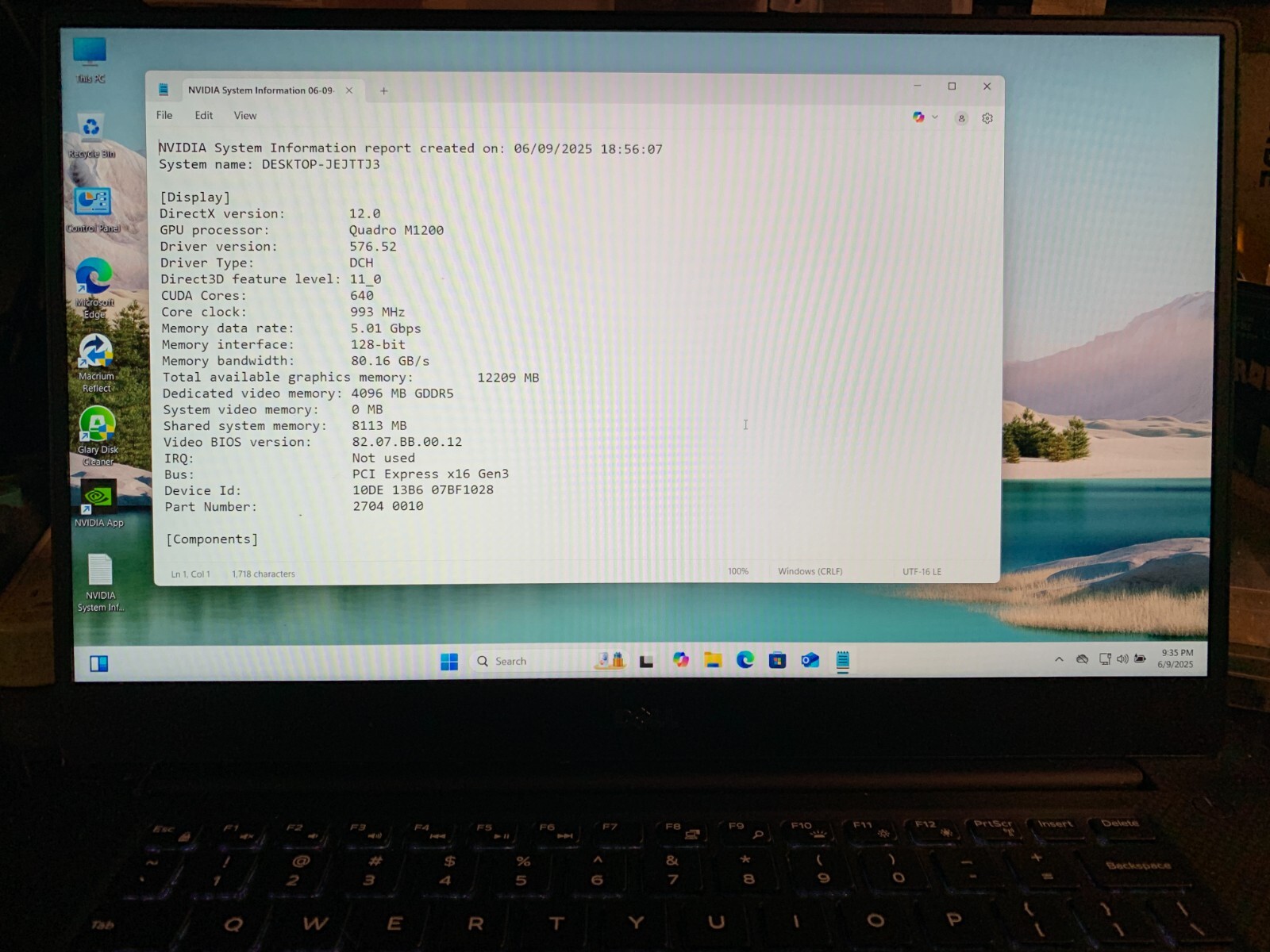
Task: Open the clock showing 9:35 PM
Action: click(x=1176, y=658)
